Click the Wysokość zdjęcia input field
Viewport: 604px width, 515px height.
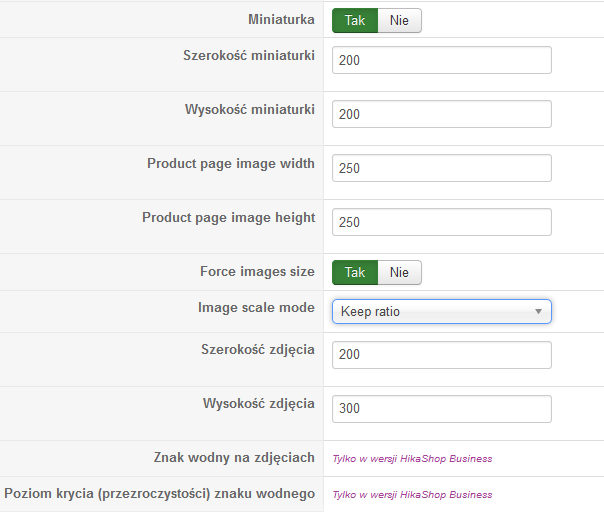pos(441,408)
